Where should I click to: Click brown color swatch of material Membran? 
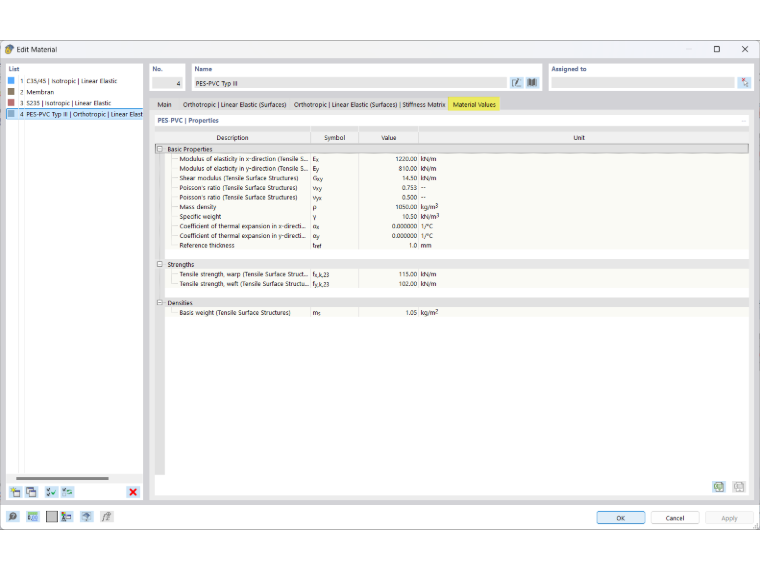[12, 92]
